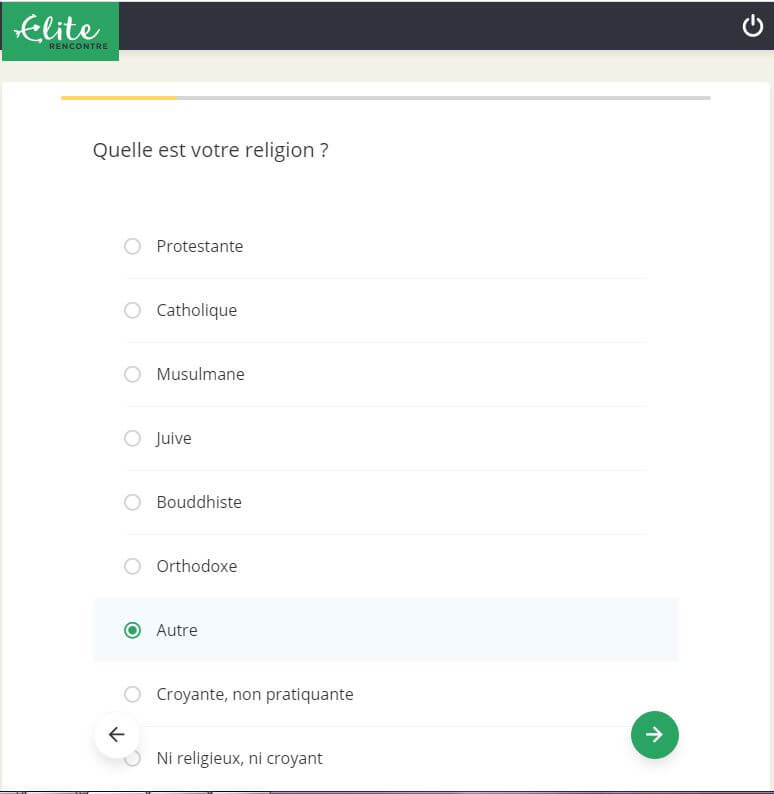The image size is (774, 794).
Task: Click the Protestante label text
Action: pos(200,246)
